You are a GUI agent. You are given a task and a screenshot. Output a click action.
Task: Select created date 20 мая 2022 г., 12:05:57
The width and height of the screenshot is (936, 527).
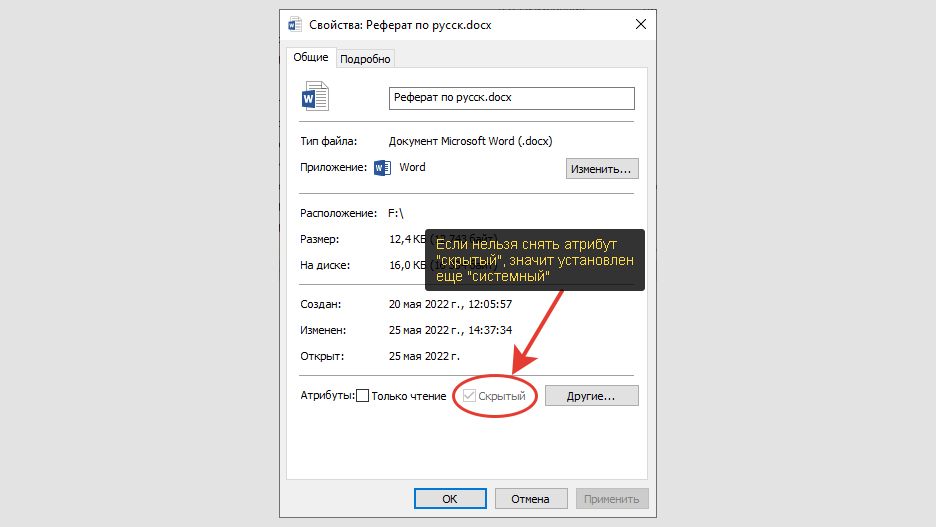[x=450, y=304]
